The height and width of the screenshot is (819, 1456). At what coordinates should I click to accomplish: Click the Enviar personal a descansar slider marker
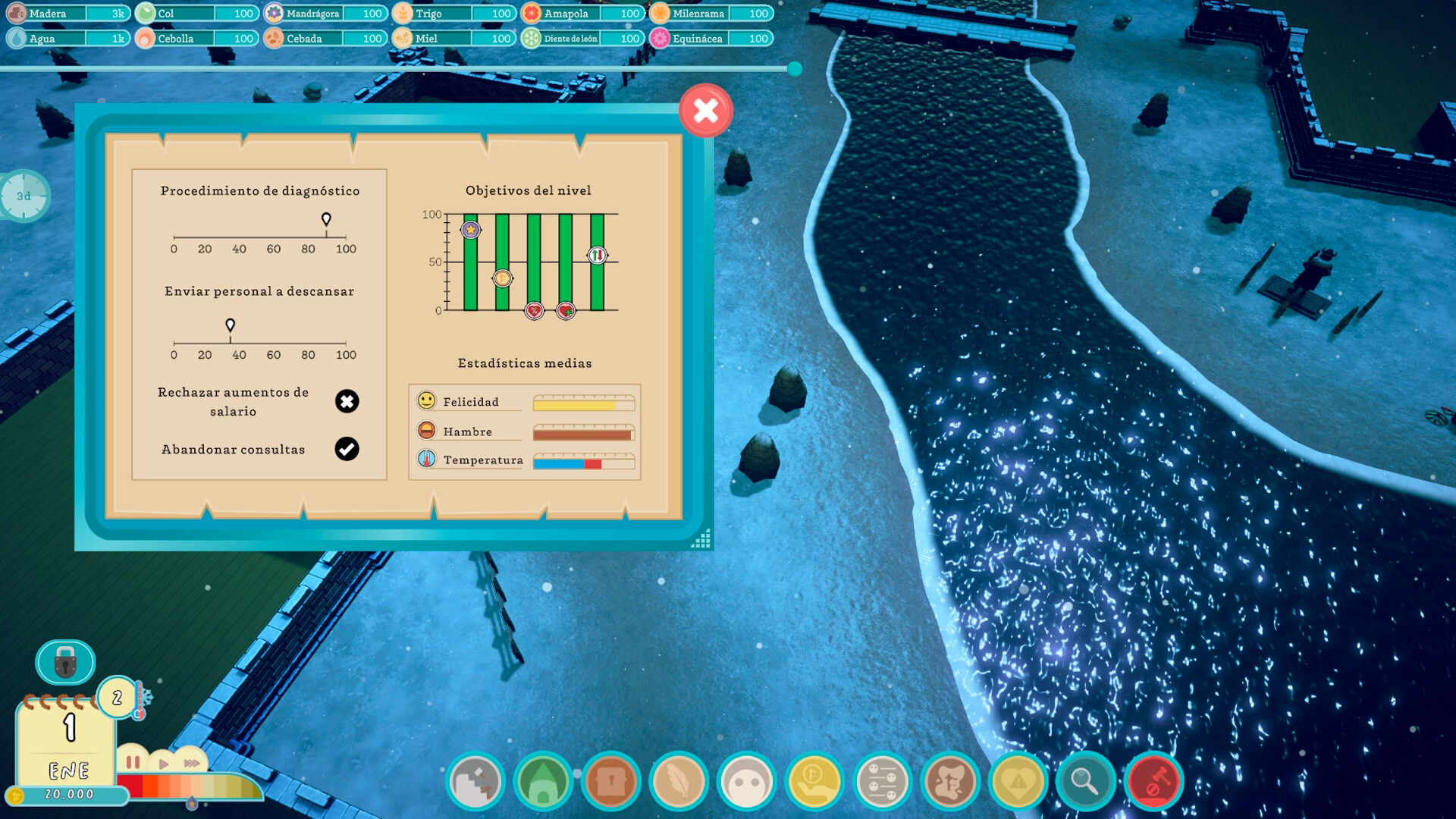coord(230,325)
